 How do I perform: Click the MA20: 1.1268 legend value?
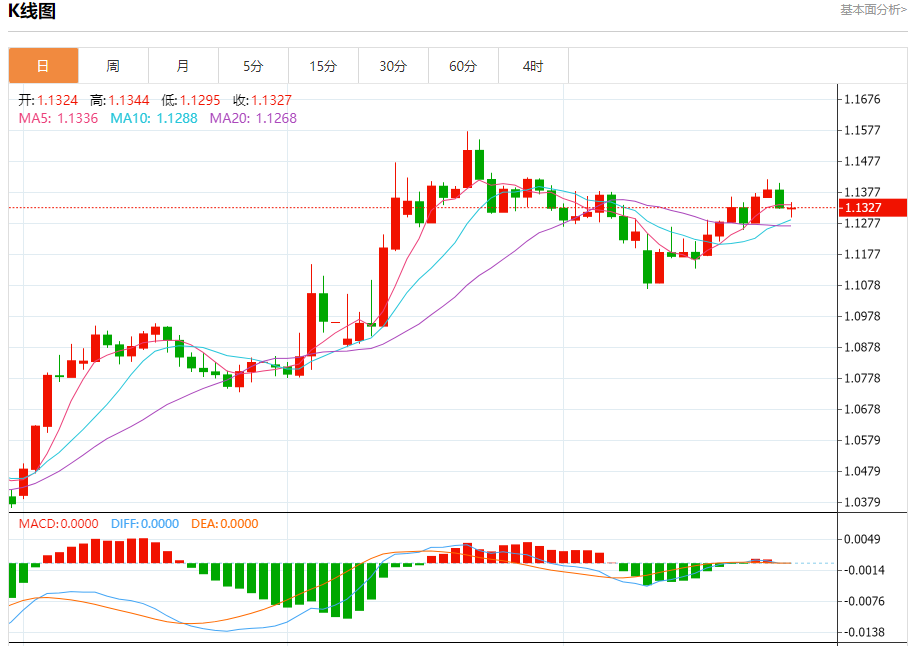tap(254, 118)
